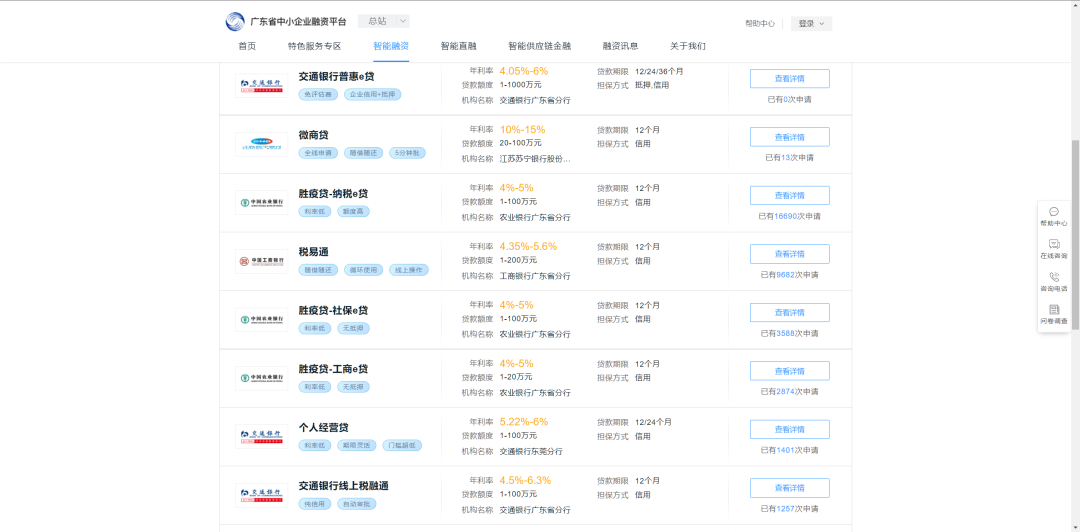1080x532 pixels.
Task: Click the 全线申请 tag under 微商贷
Action: point(318,153)
